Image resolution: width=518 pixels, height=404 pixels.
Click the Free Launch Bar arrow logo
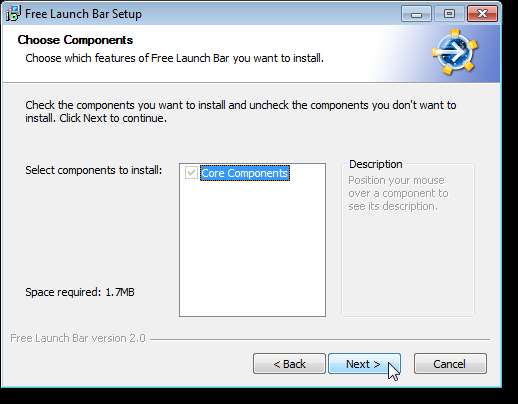[x=455, y=52]
